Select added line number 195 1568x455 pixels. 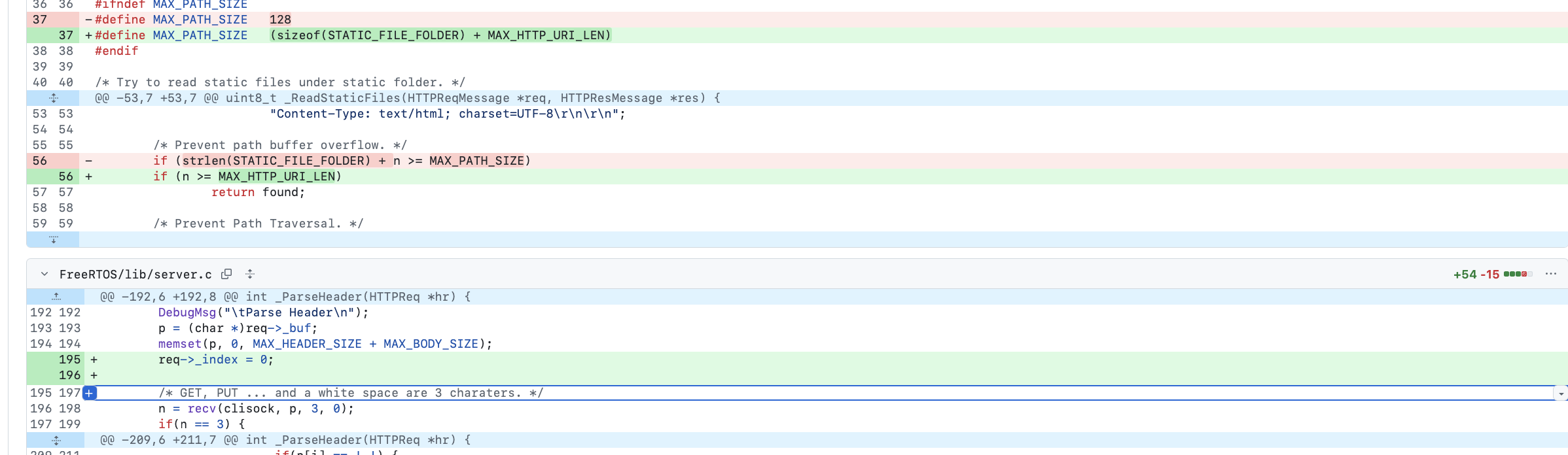coord(69,360)
